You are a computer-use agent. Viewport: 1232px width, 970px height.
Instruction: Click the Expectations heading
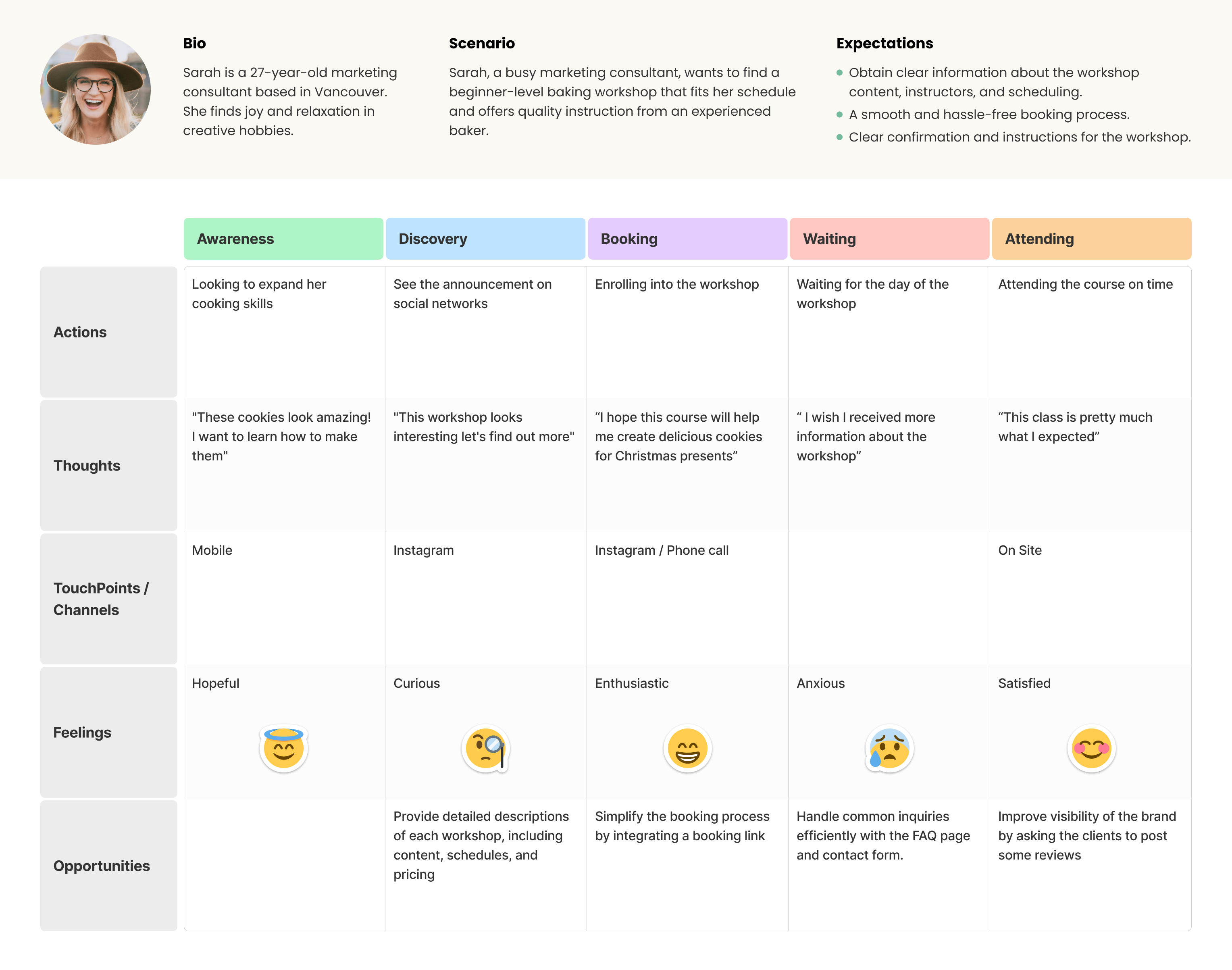pyautogui.click(x=884, y=43)
